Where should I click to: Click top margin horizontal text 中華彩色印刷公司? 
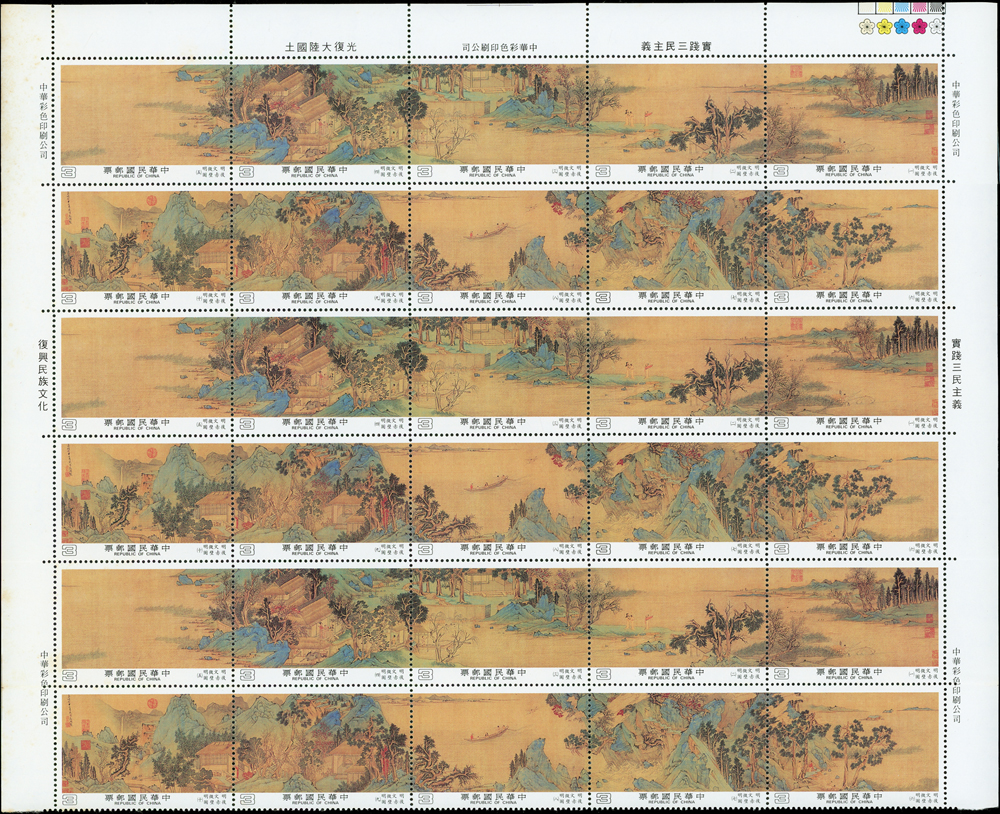(x=500, y=47)
